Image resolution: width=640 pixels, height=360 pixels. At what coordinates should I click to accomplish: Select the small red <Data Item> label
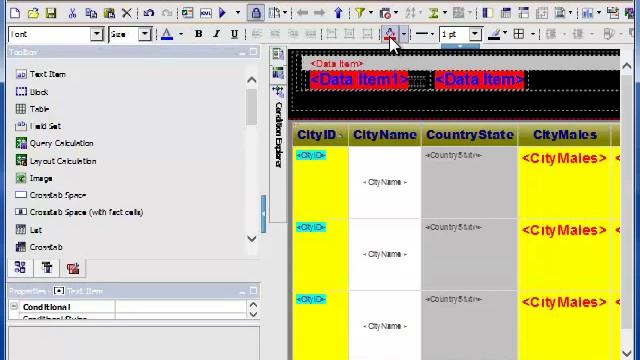(337, 64)
